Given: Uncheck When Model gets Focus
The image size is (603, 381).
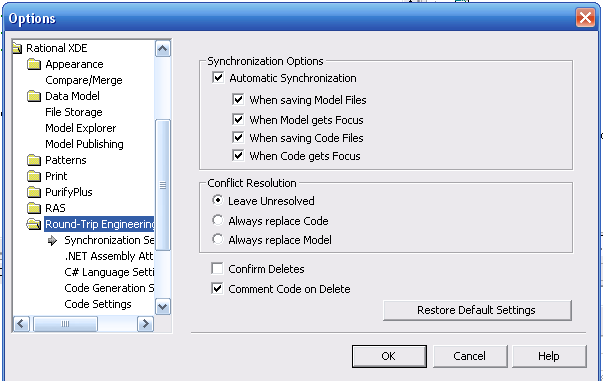Looking at the screenshot, I should point(238,119).
